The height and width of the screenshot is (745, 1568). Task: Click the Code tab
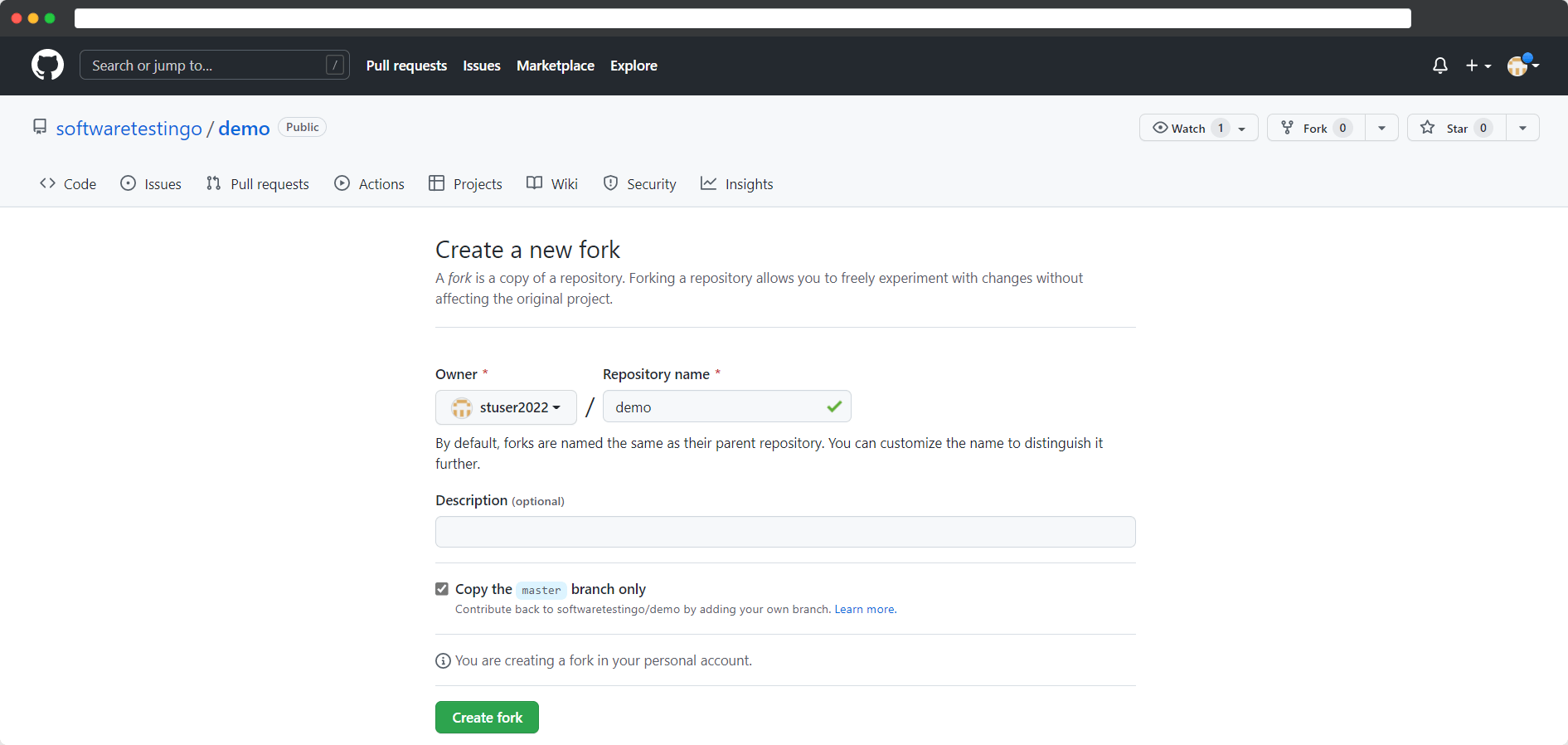tap(68, 183)
